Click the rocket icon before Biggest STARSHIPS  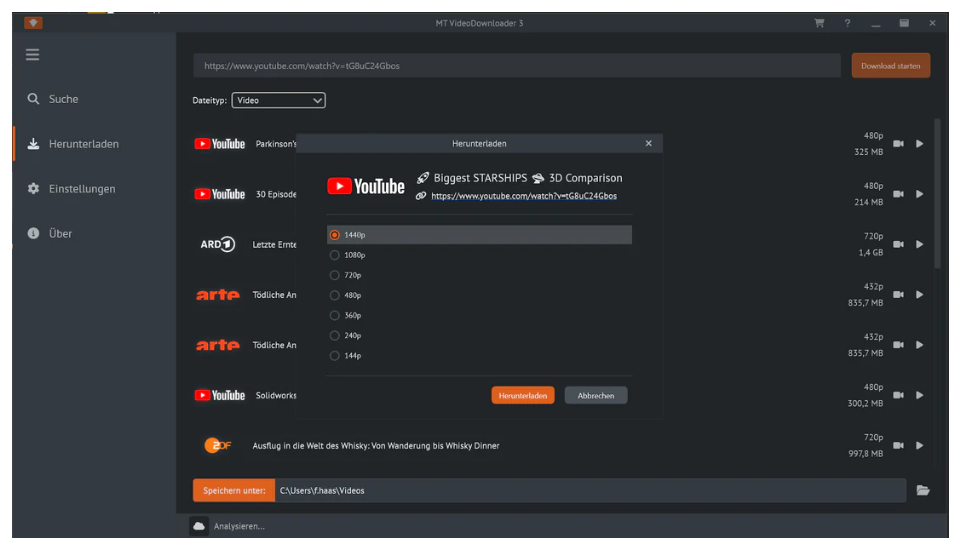coord(423,178)
